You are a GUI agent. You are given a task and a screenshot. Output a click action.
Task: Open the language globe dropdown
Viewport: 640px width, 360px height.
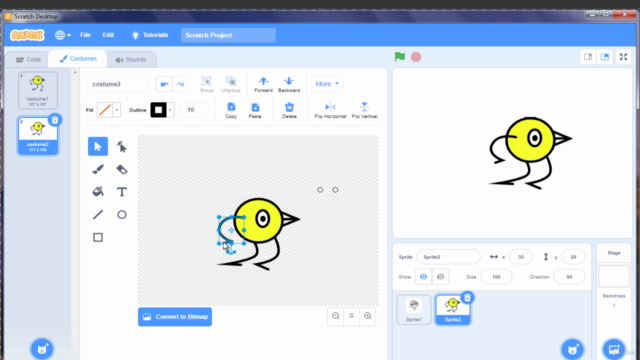pos(63,35)
